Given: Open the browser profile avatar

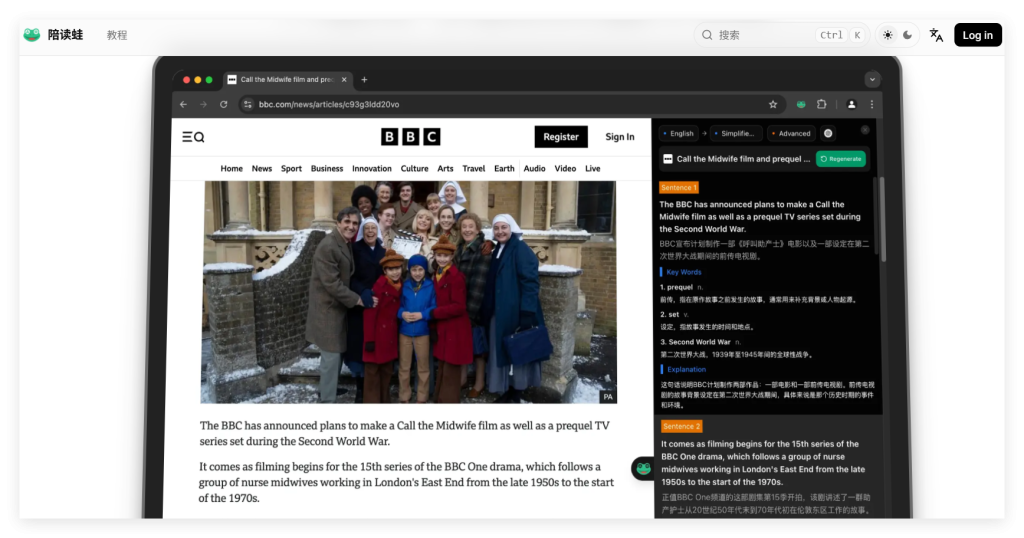Looking at the screenshot, I should click(x=851, y=104).
